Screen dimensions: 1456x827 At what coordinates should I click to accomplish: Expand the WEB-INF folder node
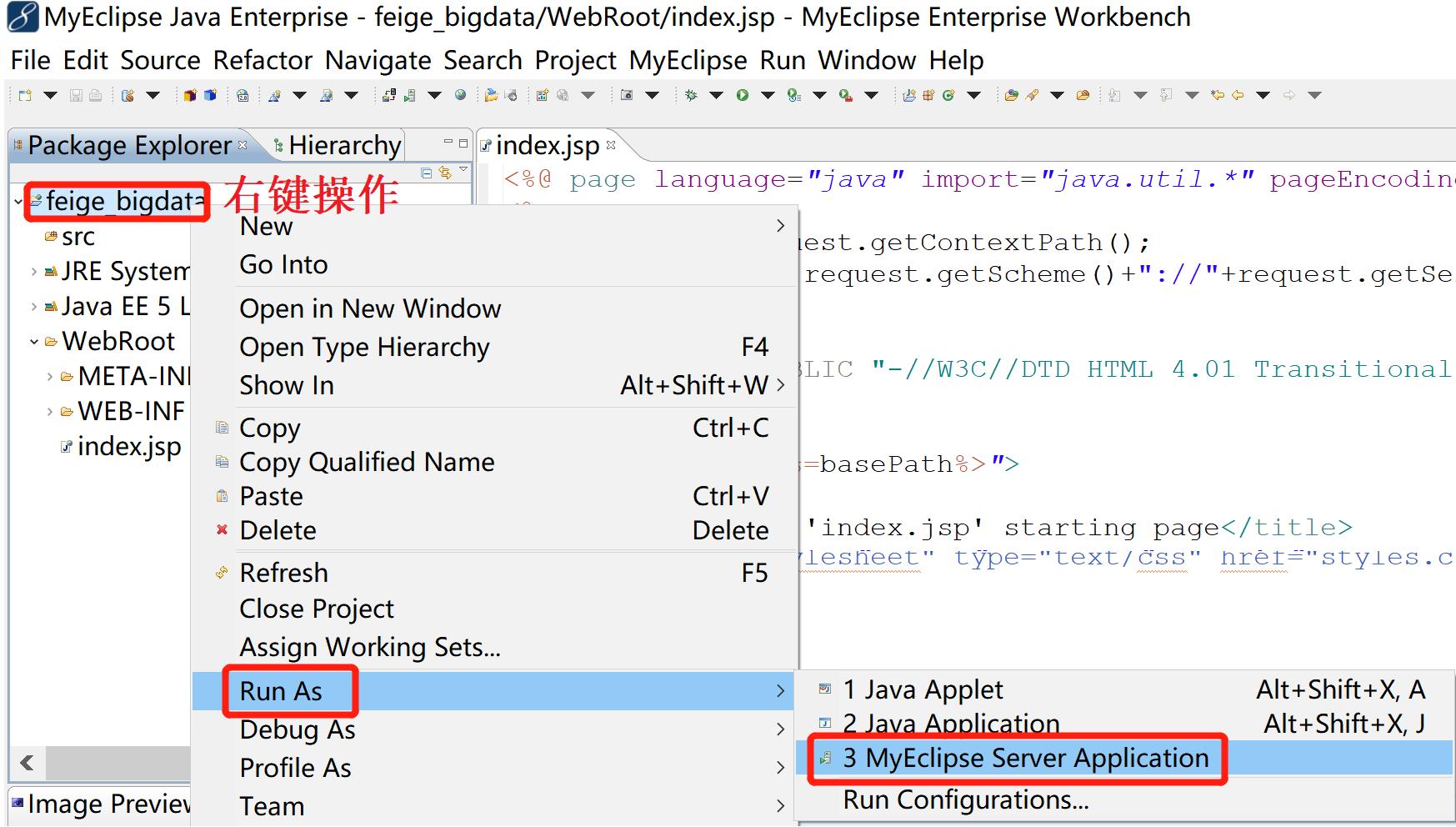coord(50,412)
